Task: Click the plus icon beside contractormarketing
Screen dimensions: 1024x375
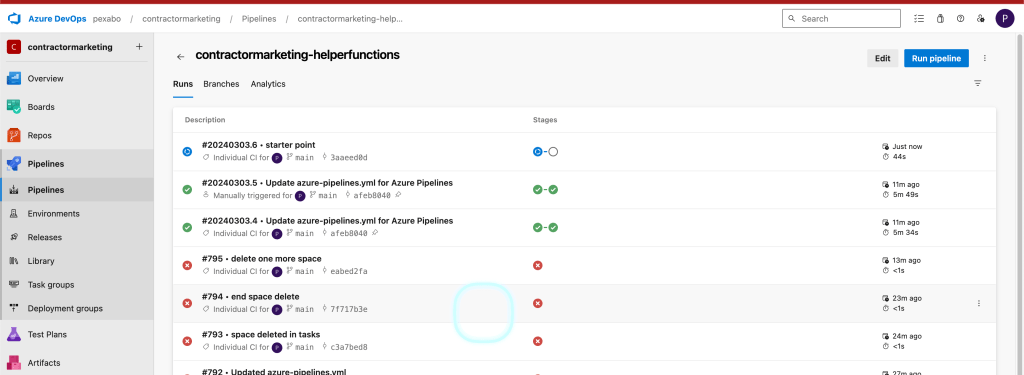Action: 138,47
